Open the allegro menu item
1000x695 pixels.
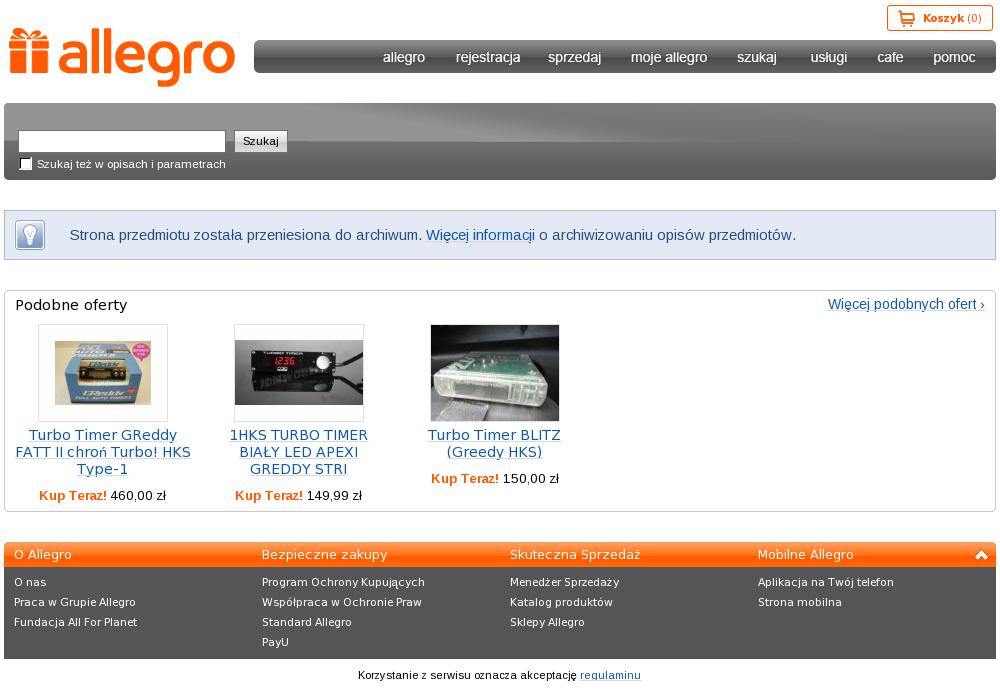click(x=404, y=57)
